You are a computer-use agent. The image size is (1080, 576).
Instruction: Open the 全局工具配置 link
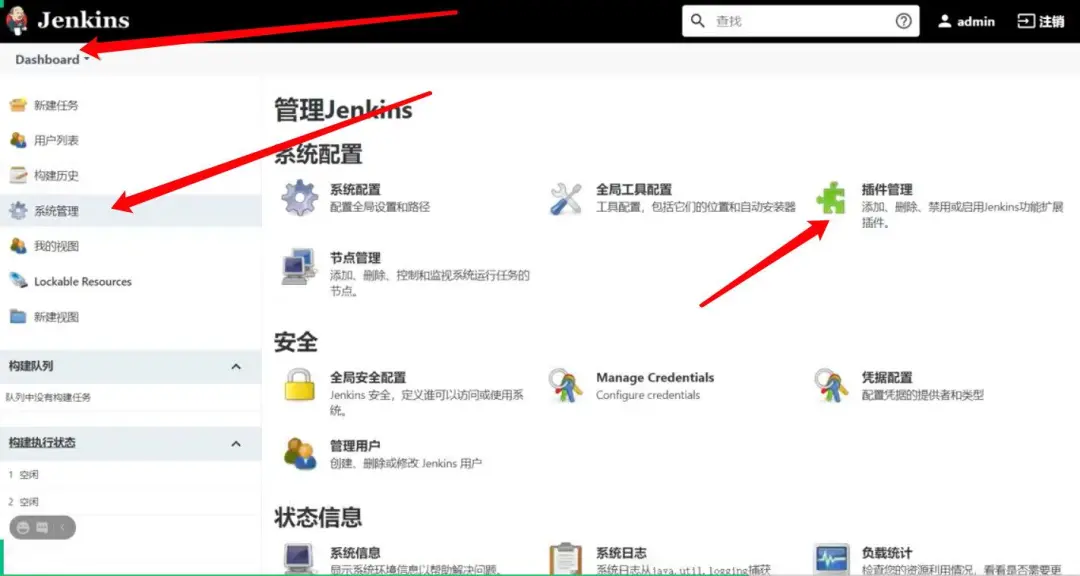tap(634, 189)
